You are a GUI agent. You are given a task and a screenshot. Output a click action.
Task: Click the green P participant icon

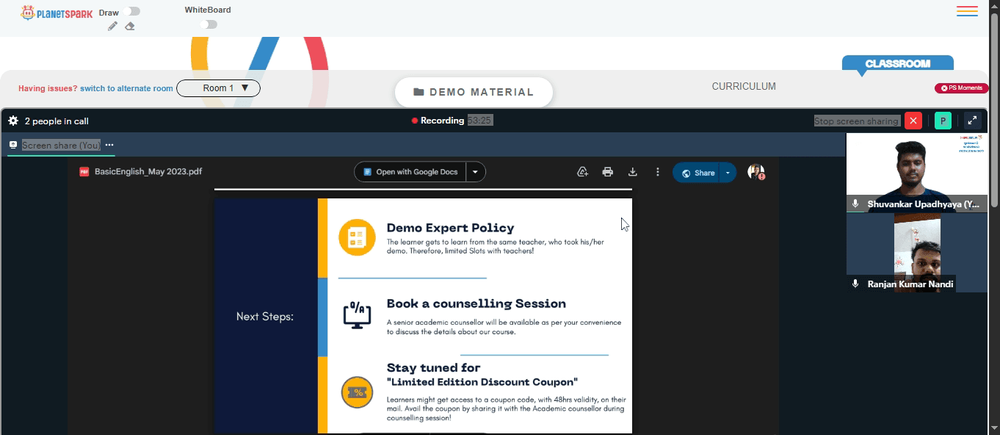click(x=943, y=121)
